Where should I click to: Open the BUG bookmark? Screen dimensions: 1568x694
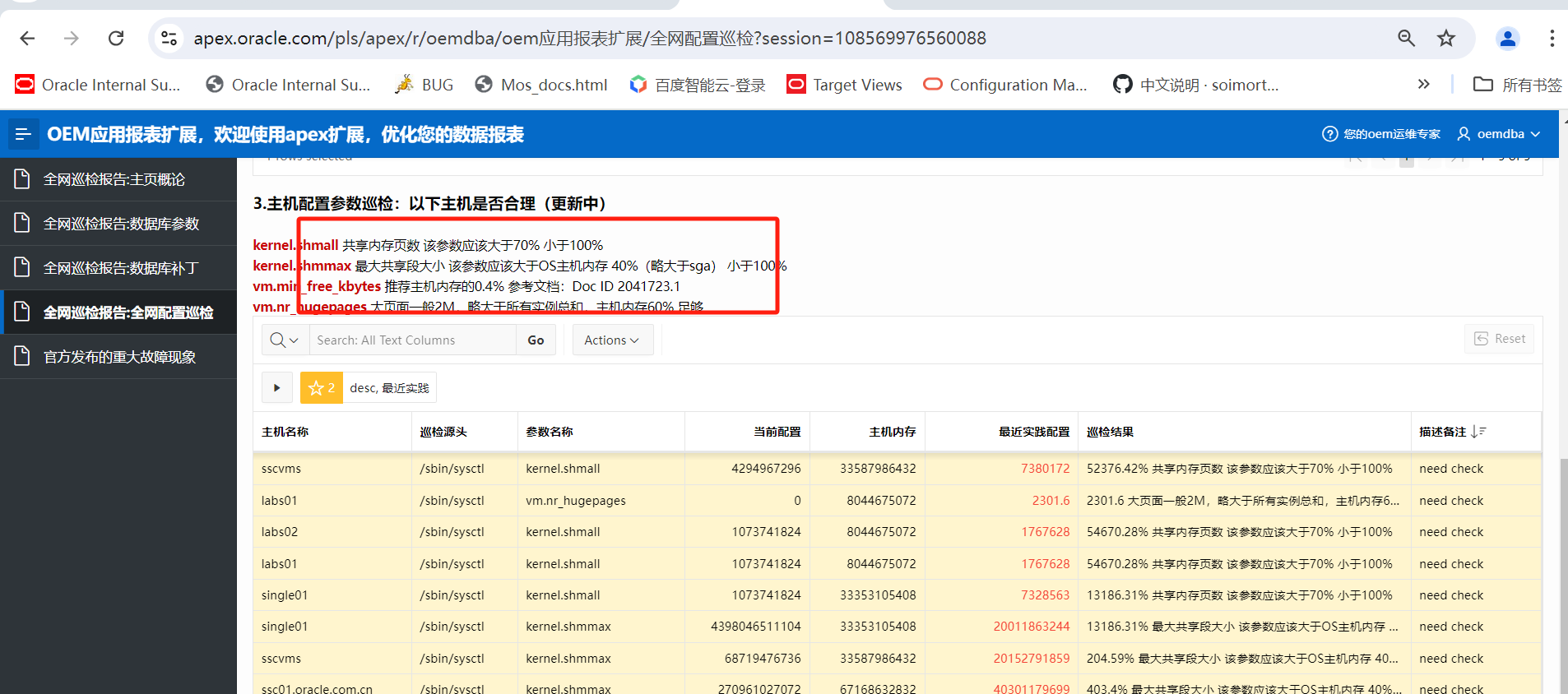click(x=424, y=85)
